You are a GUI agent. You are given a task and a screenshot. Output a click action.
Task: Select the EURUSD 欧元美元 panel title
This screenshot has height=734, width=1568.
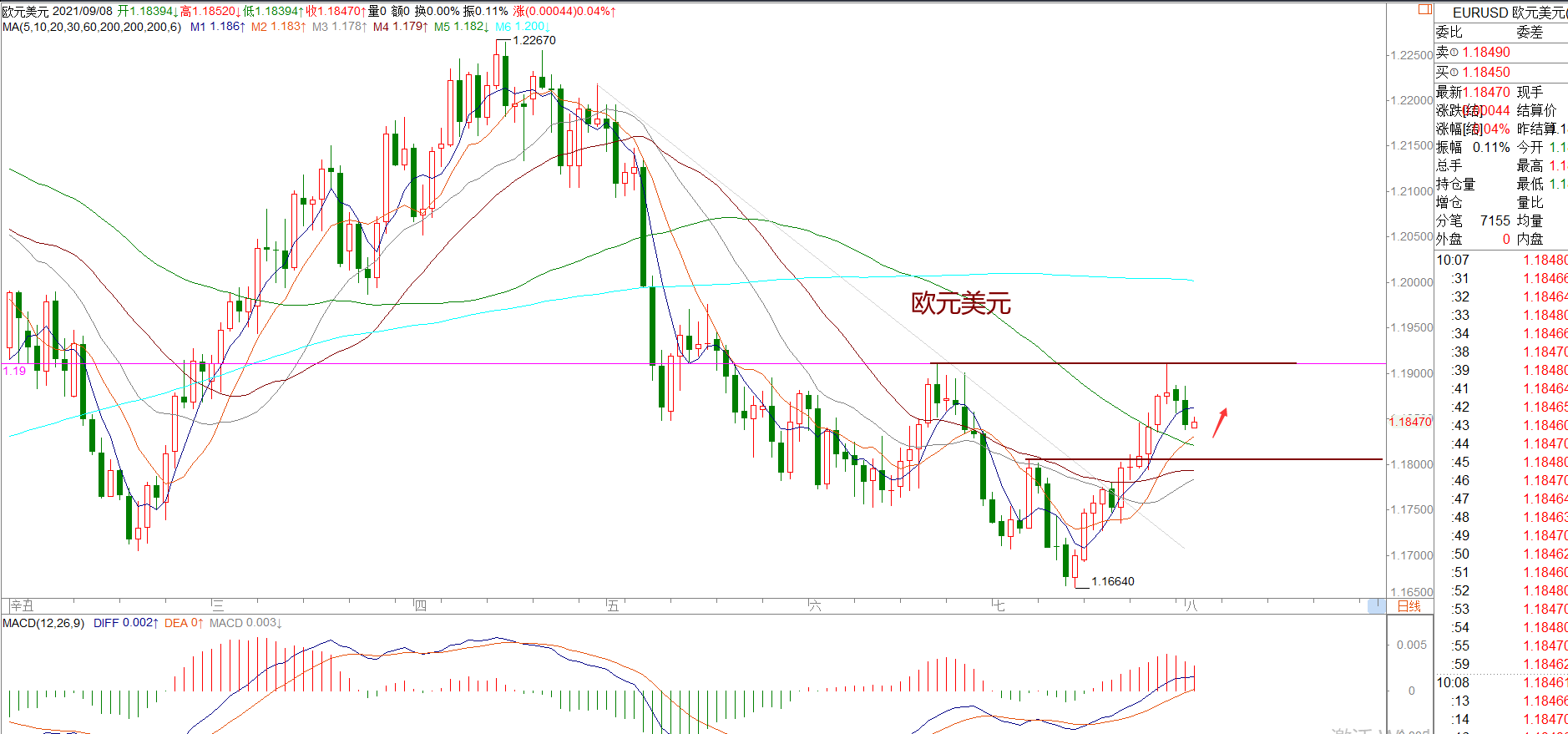1510,13
